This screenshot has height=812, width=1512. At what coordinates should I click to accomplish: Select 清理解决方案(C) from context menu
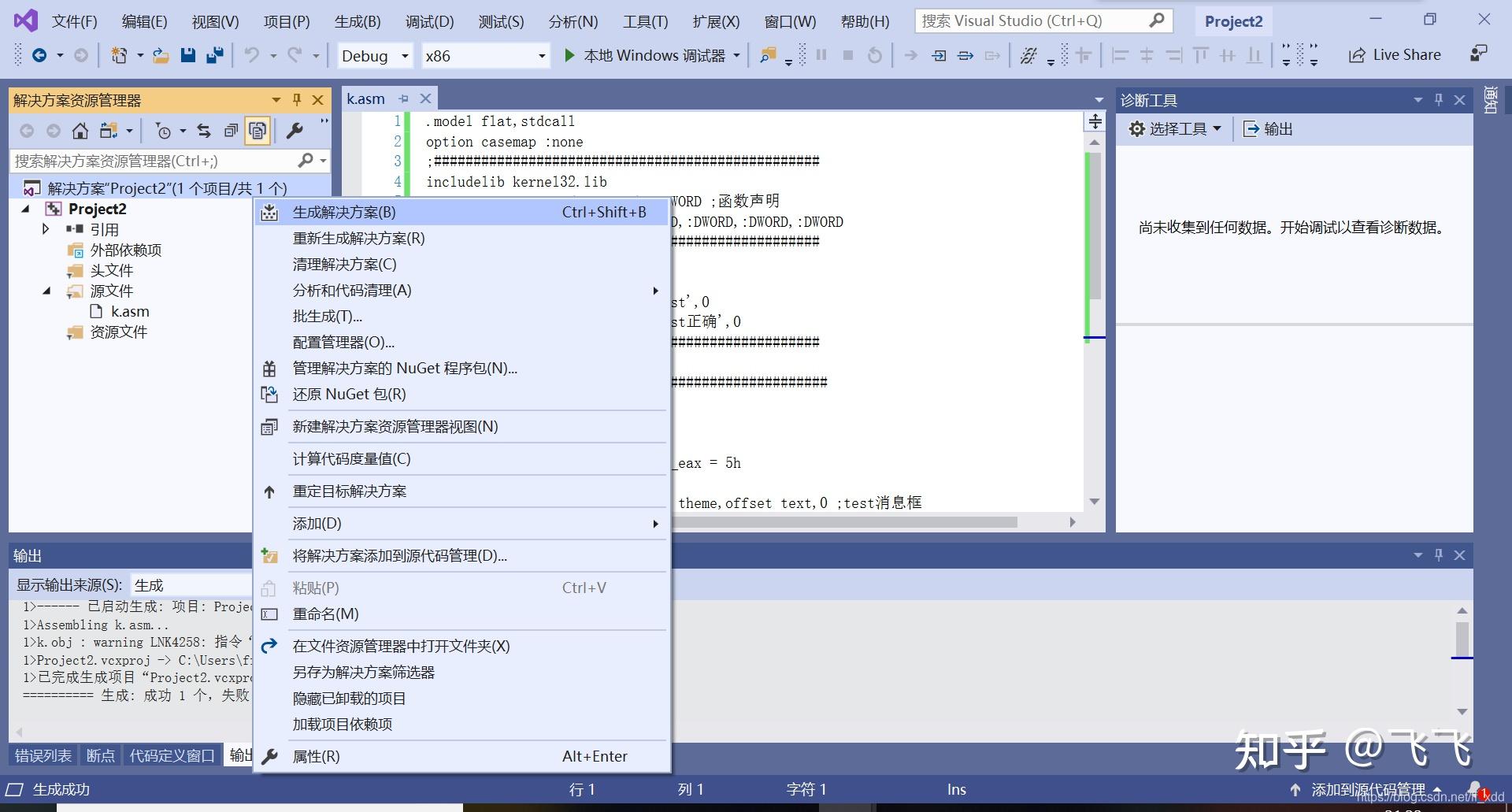coord(344,264)
